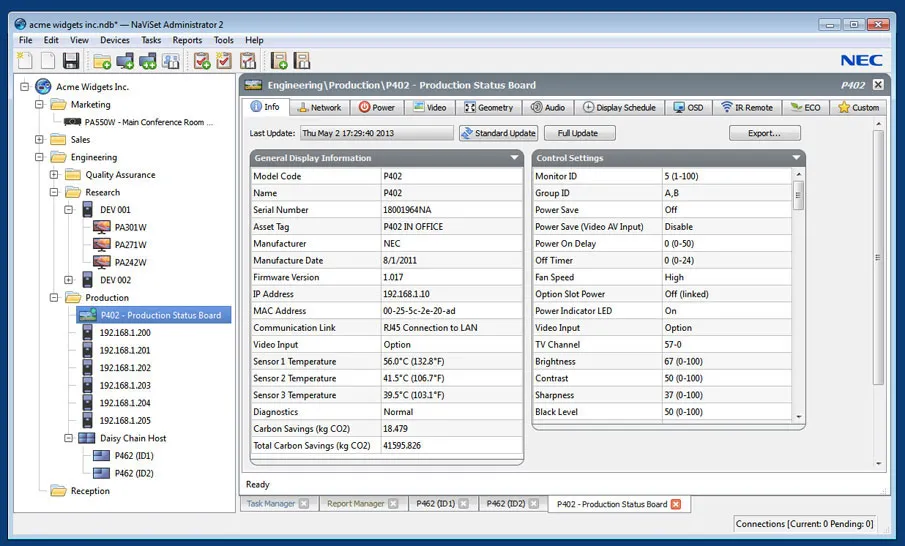Collapse the Engineering folder
The width and height of the screenshot is (905, 546).
tap(39, 157)
